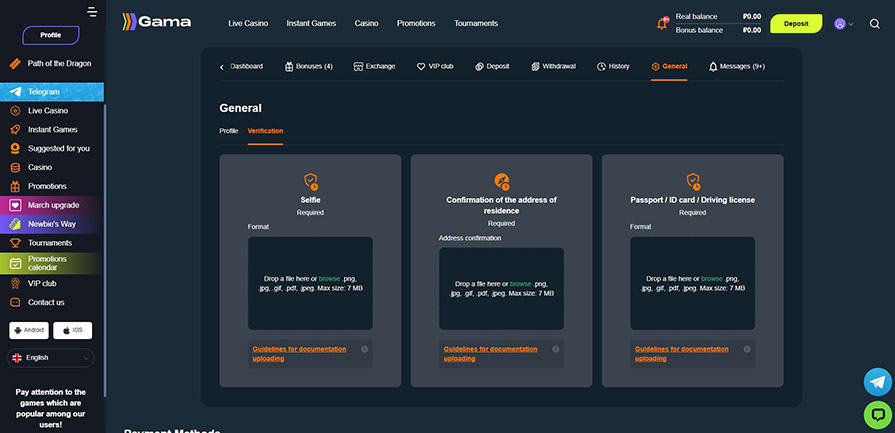Open the user avatar dropdown menu
The height and width of the screenshot is (433, 895).
click(x=844, y=23)
